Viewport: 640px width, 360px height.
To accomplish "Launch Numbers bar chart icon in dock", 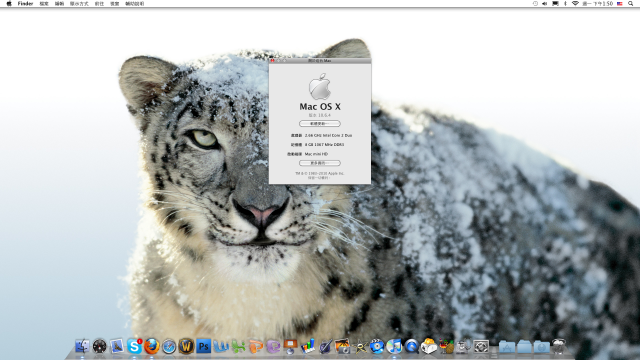I will pyautogui.click(x=308, y=346).
